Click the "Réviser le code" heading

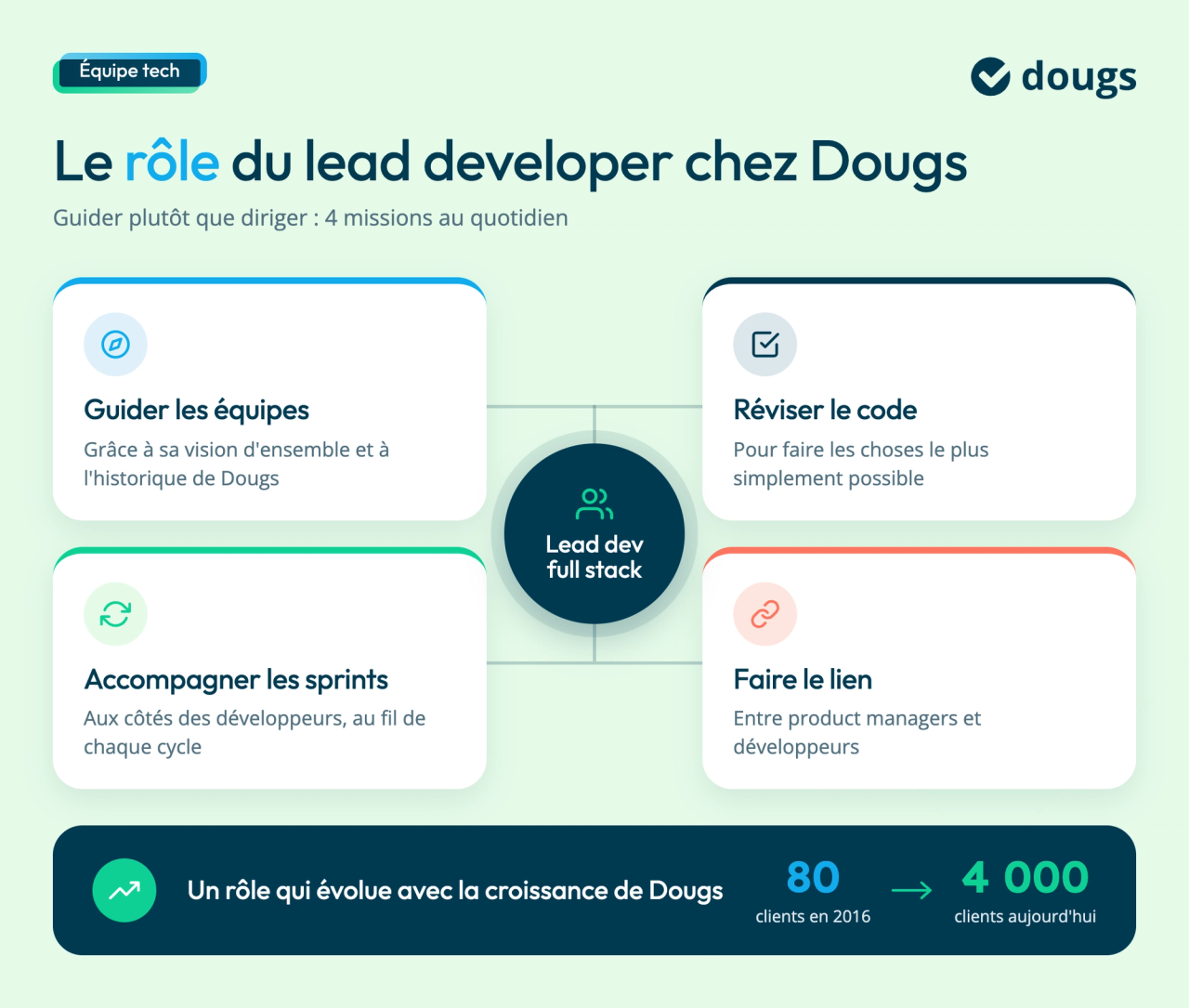(x=825, y=410)
